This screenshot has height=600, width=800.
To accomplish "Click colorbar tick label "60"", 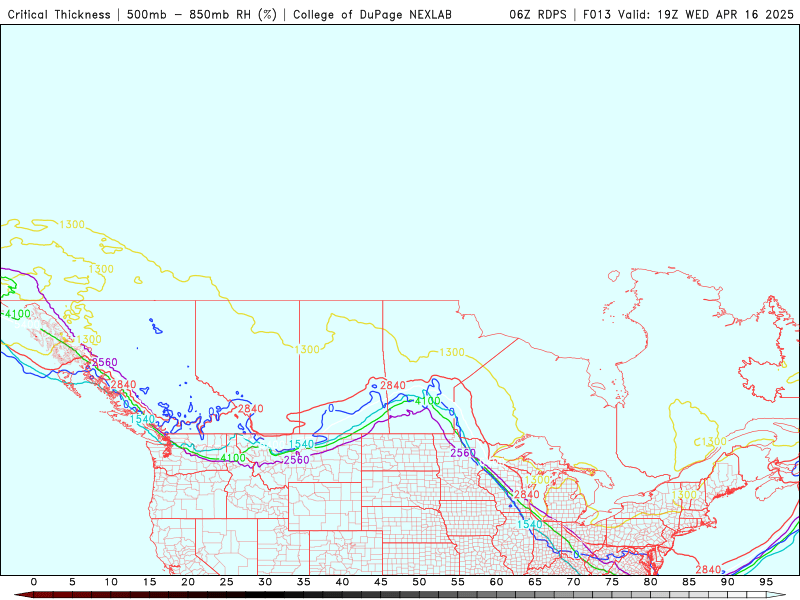I will (496, 582).
